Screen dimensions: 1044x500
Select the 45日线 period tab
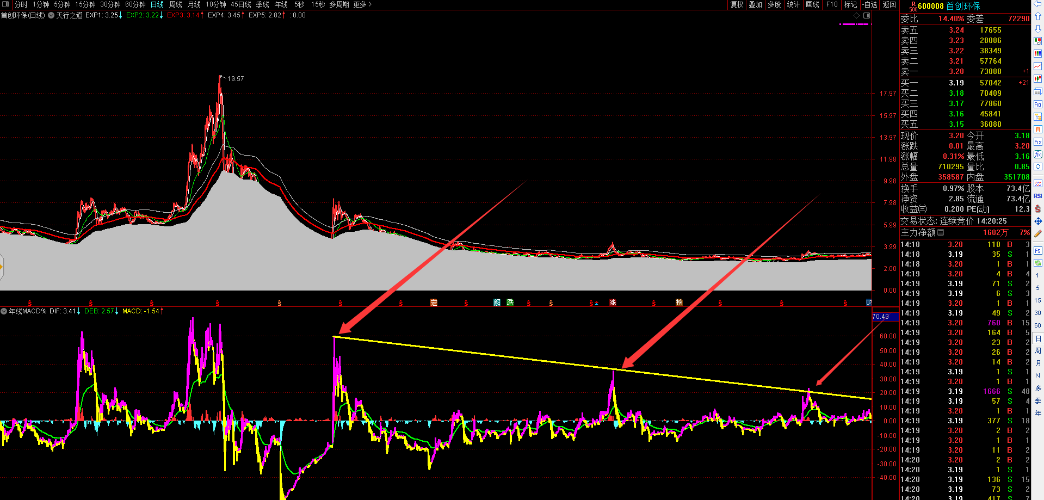[x=241, y=5]
